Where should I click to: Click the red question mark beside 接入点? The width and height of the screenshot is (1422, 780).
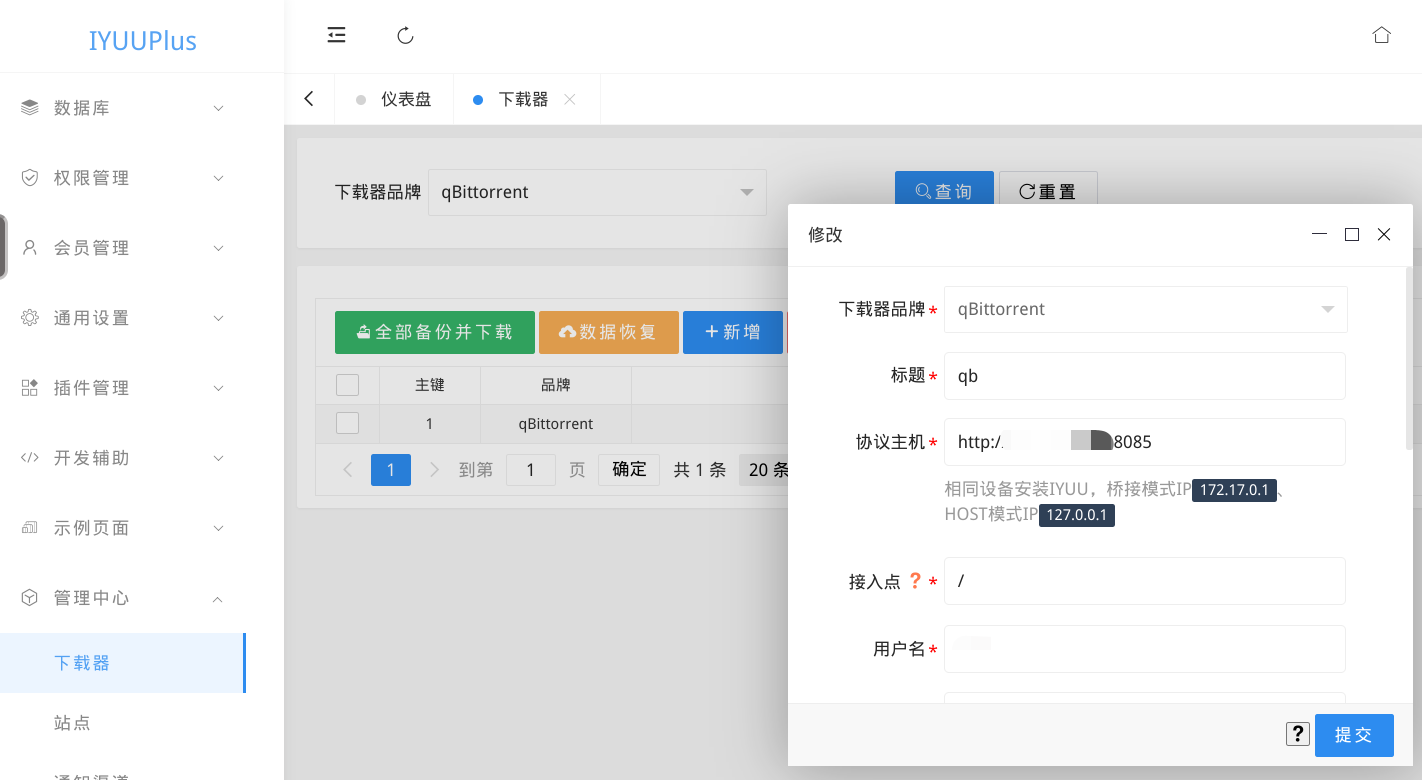click(915, 580)
